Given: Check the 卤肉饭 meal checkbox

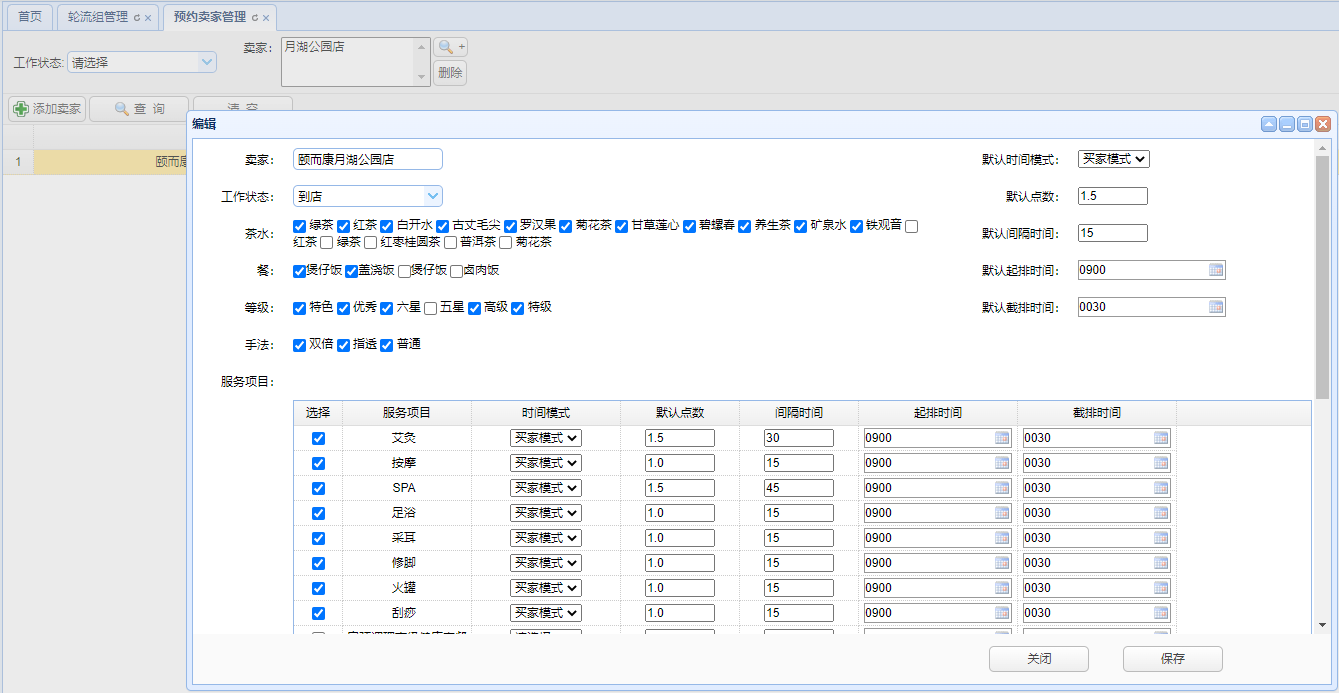Looking at the screenshot, I should (456, 271).
